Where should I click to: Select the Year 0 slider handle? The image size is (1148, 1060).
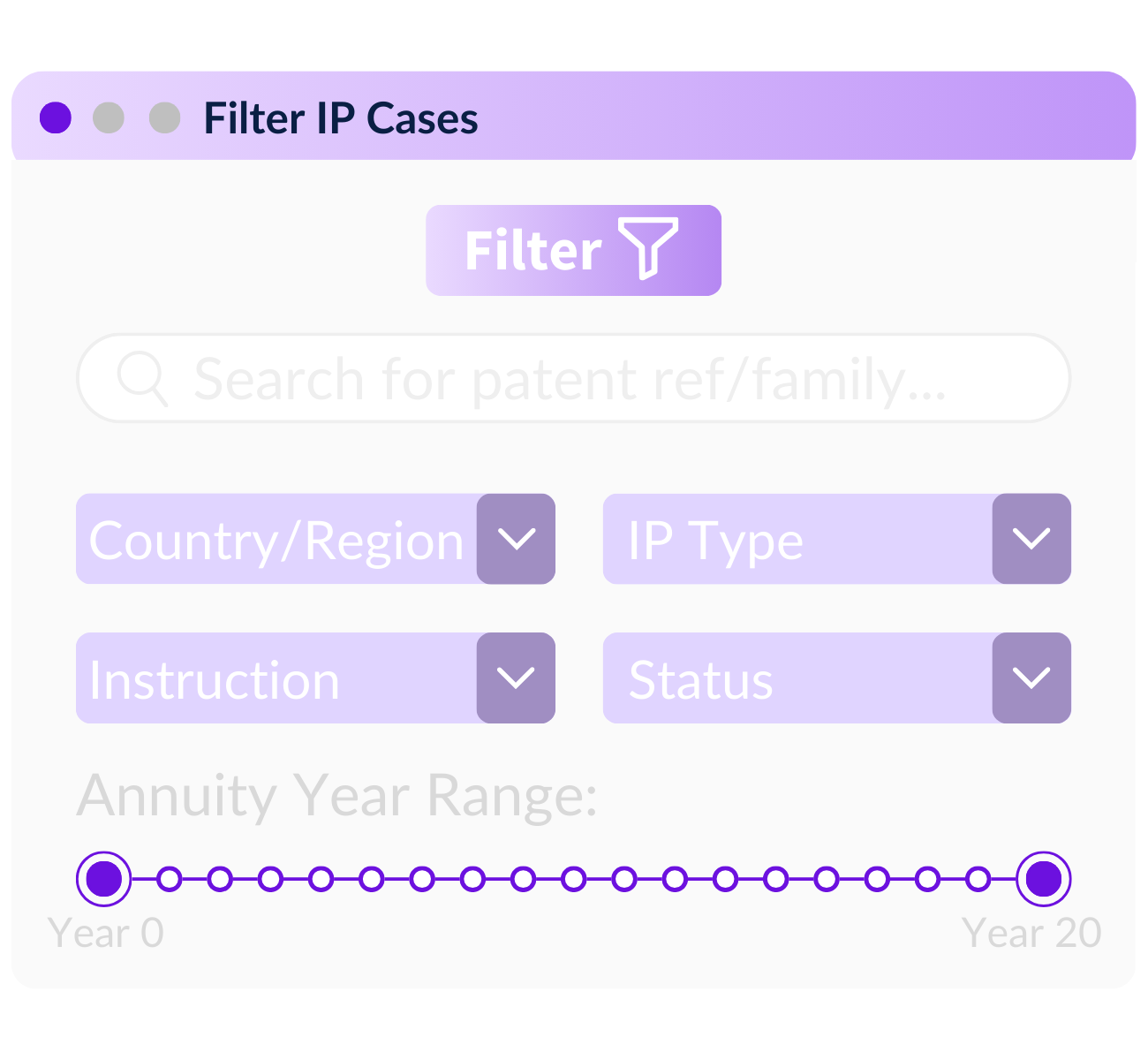[103, 879]
